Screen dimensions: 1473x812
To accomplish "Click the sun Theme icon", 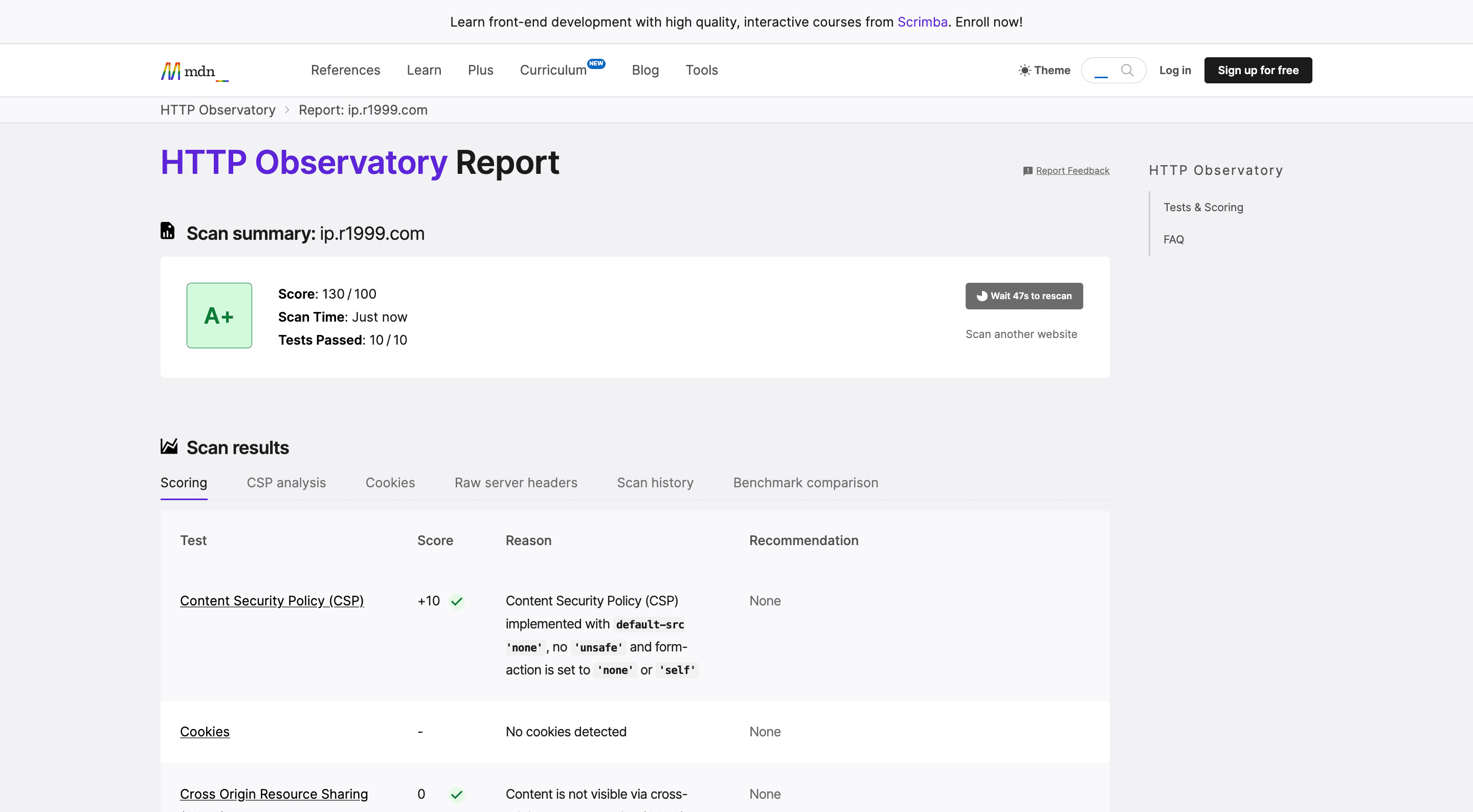I will pyautogui.click(x=1024, y=71).
